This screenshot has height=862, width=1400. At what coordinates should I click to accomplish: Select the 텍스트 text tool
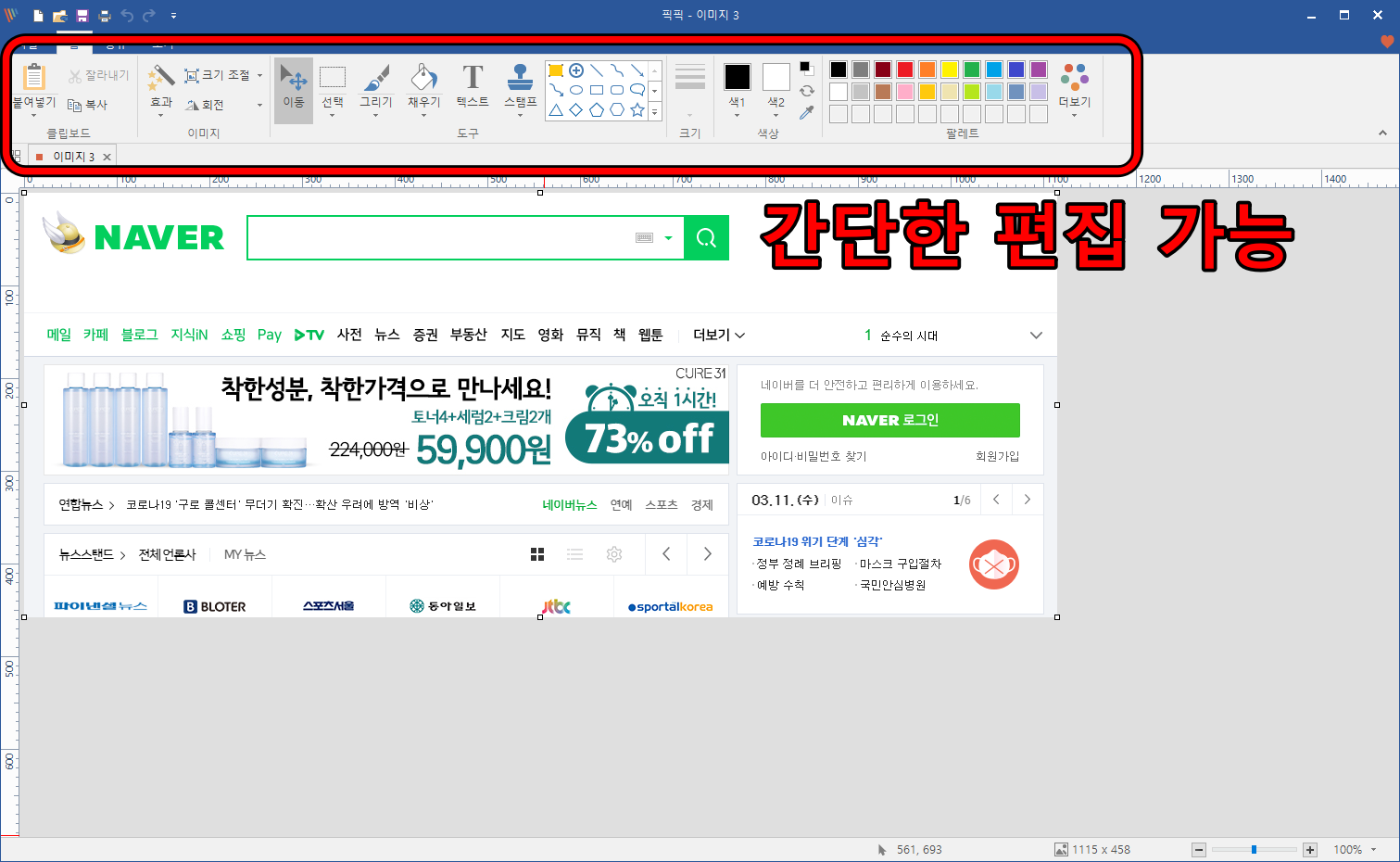pos(473,85)
